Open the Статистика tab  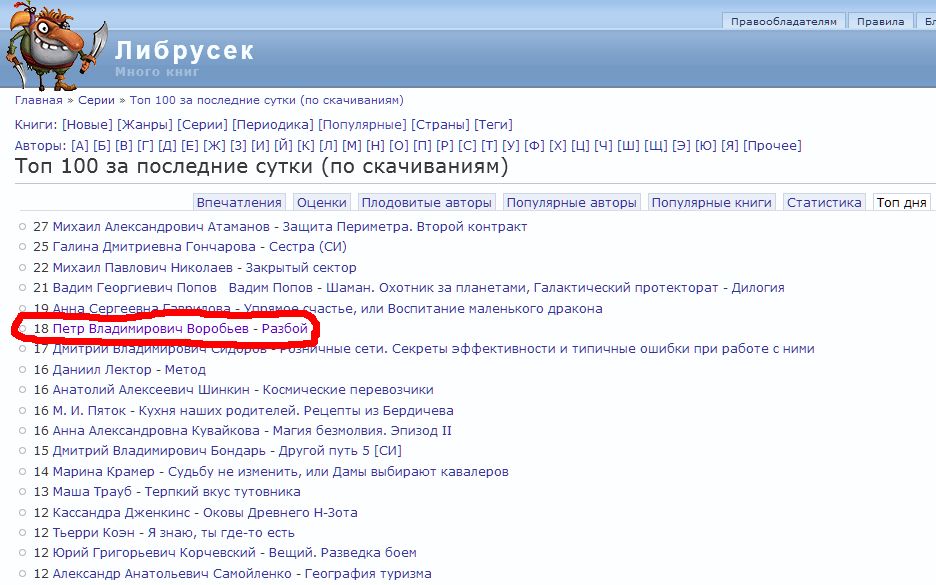tap(824, 203)
